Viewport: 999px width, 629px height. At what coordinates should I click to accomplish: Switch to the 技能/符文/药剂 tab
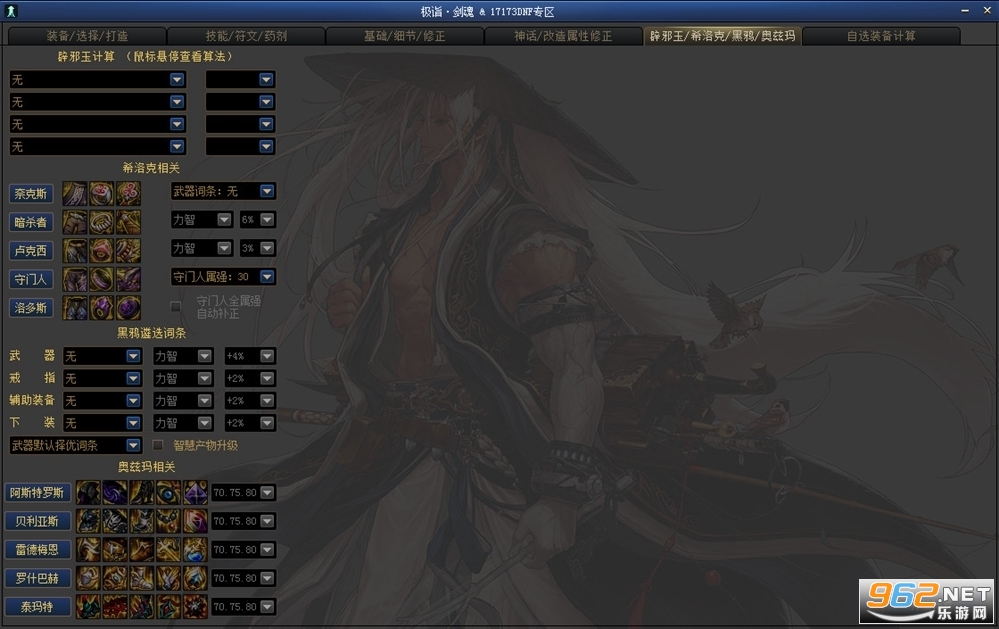click(x=246, y=36)
